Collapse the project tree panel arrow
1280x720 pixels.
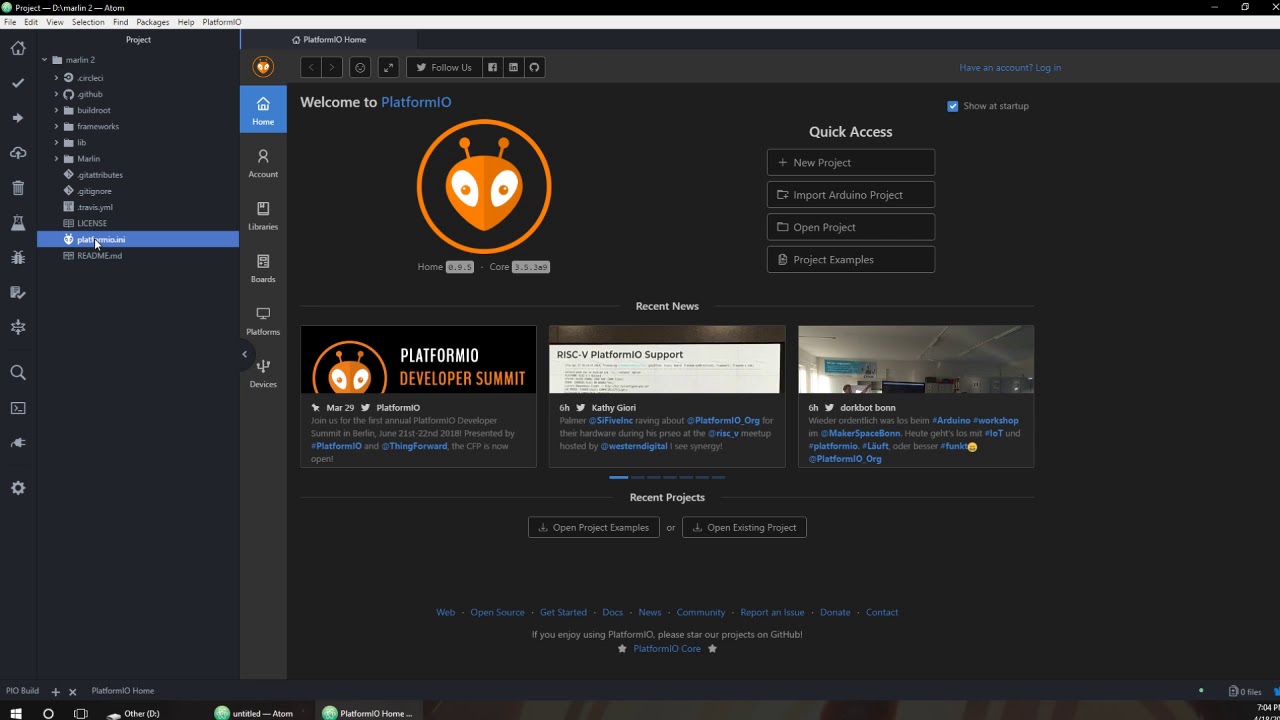click(244, 354)
